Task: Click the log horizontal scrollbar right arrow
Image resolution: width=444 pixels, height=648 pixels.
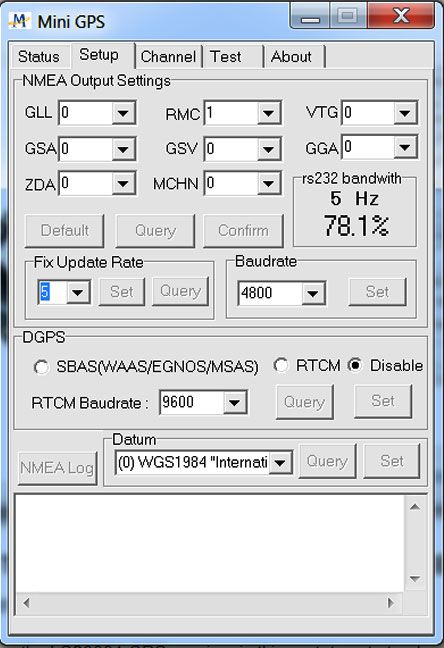Action: (x=390, y=603)
